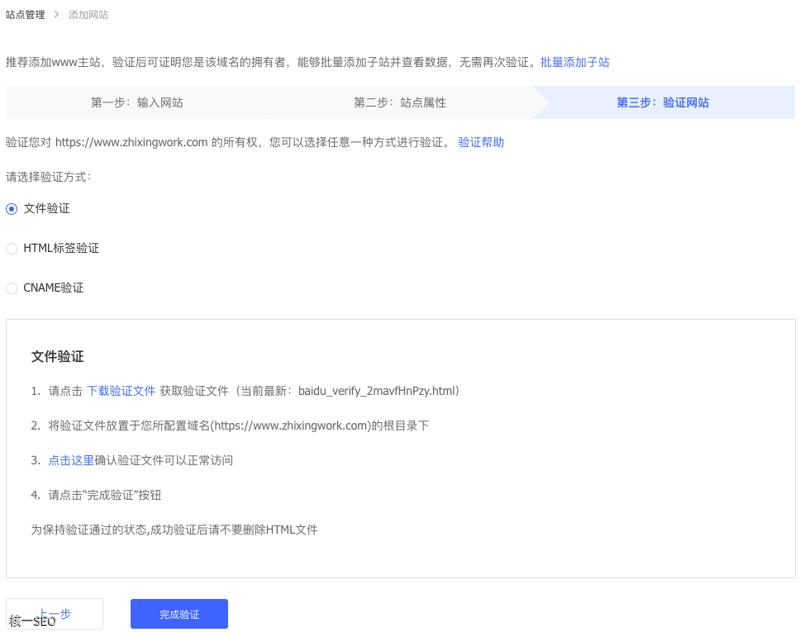The height and width of the screenshot is (637, 800).
Task: Click the 文件验证 panel heading
Action: pos(57,357)
